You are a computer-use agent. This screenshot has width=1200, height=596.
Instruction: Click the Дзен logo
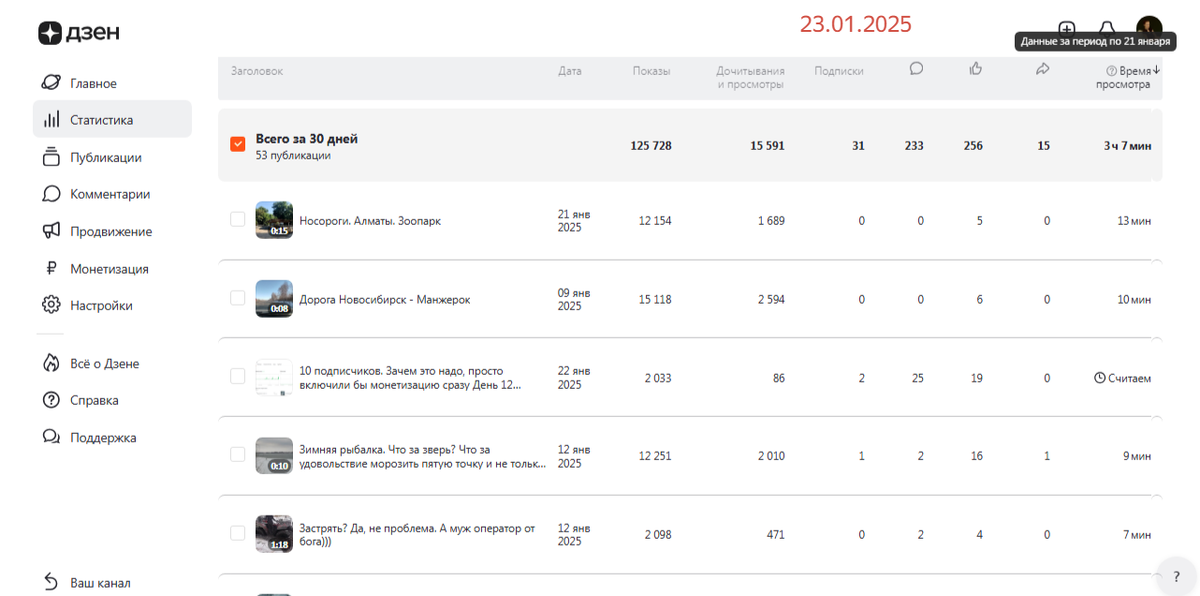tap(79, 33)
